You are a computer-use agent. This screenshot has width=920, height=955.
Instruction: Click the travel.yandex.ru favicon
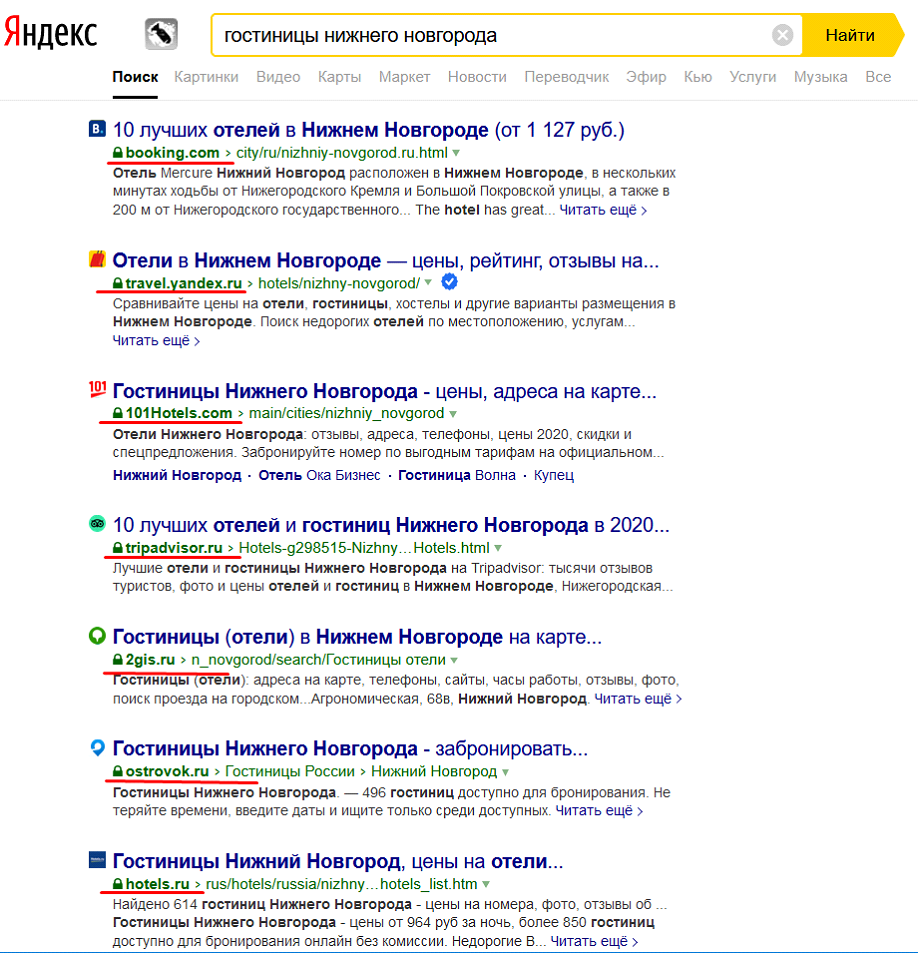[x=97, y=259]
